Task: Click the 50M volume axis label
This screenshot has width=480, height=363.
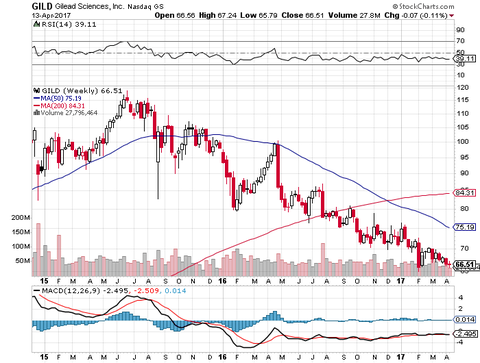Action: coord(23,260)
